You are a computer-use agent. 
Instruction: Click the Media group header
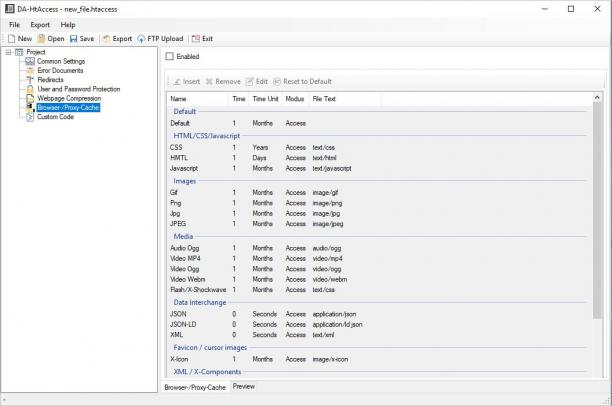coord(183,237)
